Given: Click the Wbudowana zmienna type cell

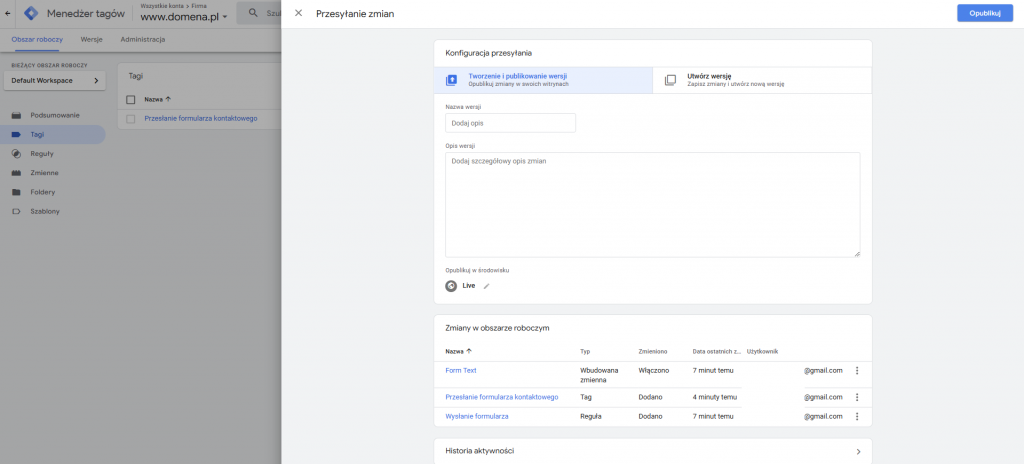Looking at the screenshot, I should click(x=599, y=375).
